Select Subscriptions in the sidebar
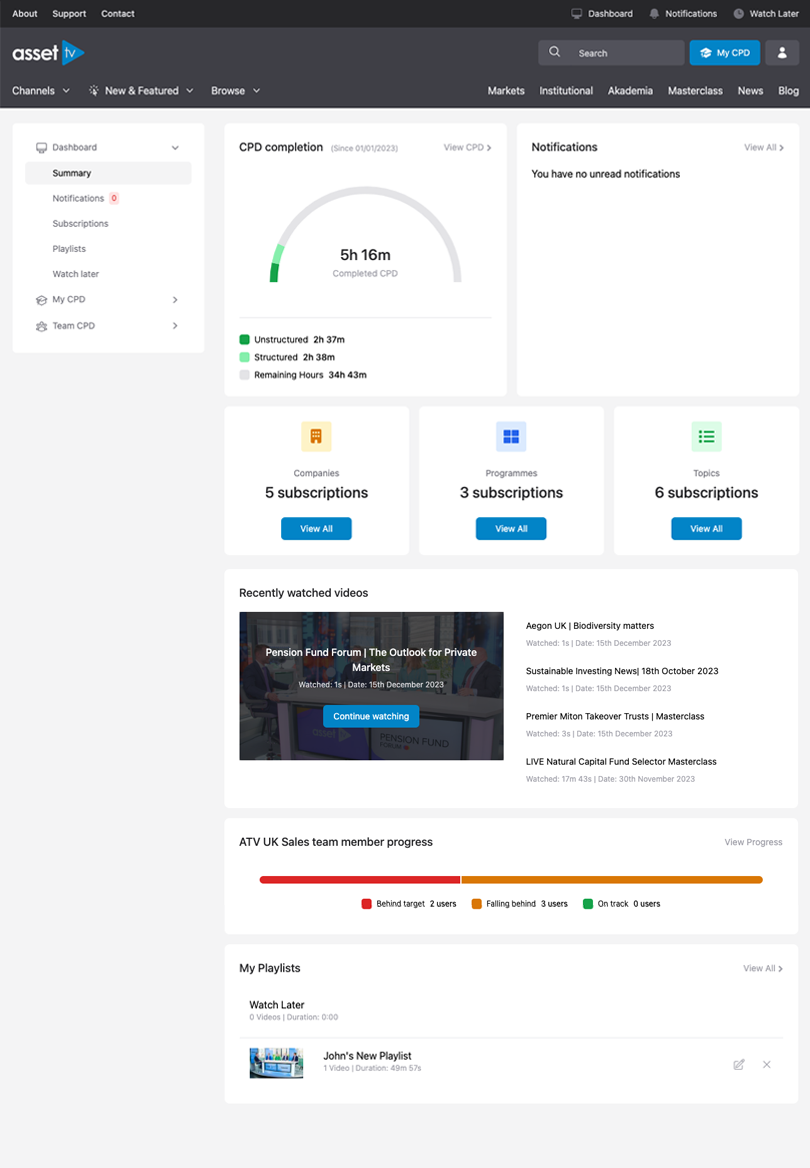The height and width of the screenshot is (1168, 810). pos(80,224)
